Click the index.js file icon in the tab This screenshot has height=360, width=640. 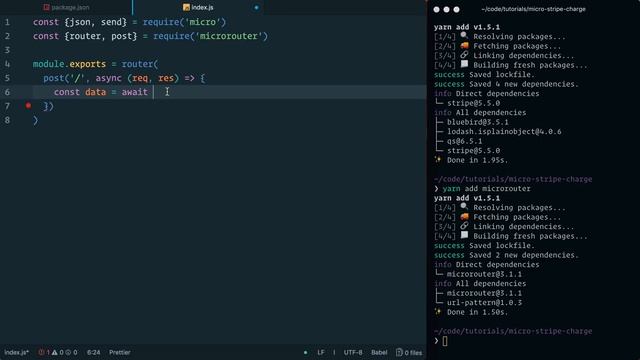point(186,7)
